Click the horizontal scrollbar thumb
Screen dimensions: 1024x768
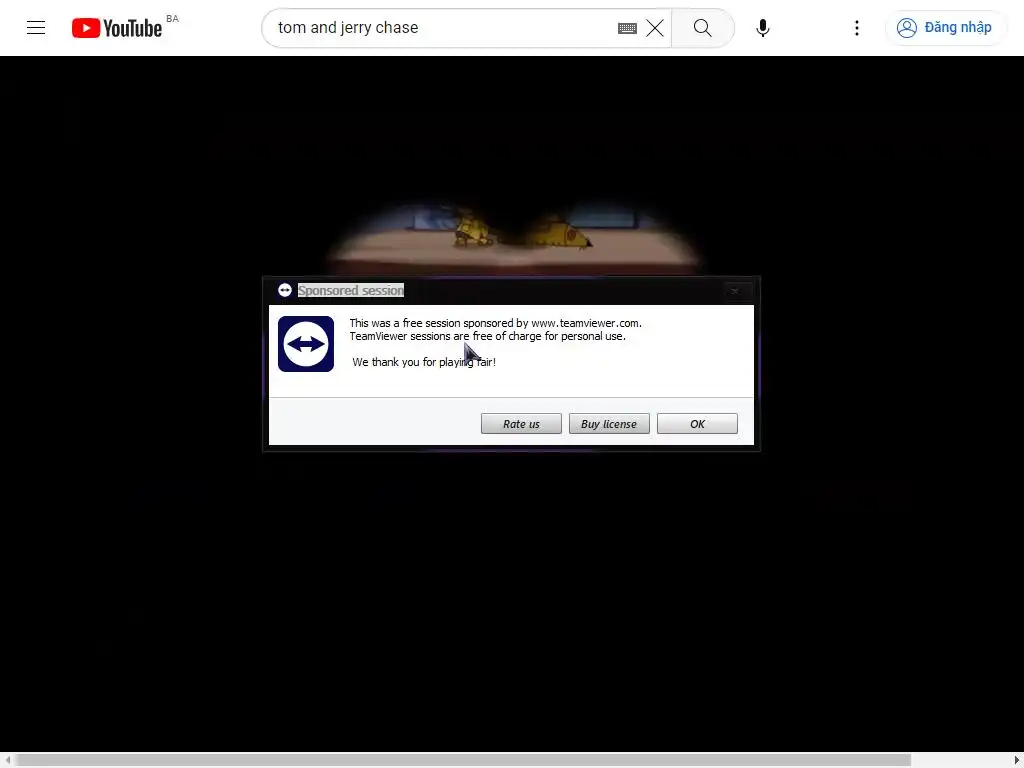(463, 760)
